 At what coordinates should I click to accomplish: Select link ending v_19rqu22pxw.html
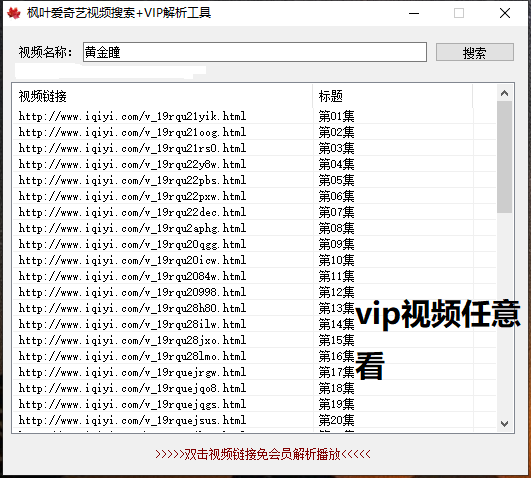[x=132, y=196]
